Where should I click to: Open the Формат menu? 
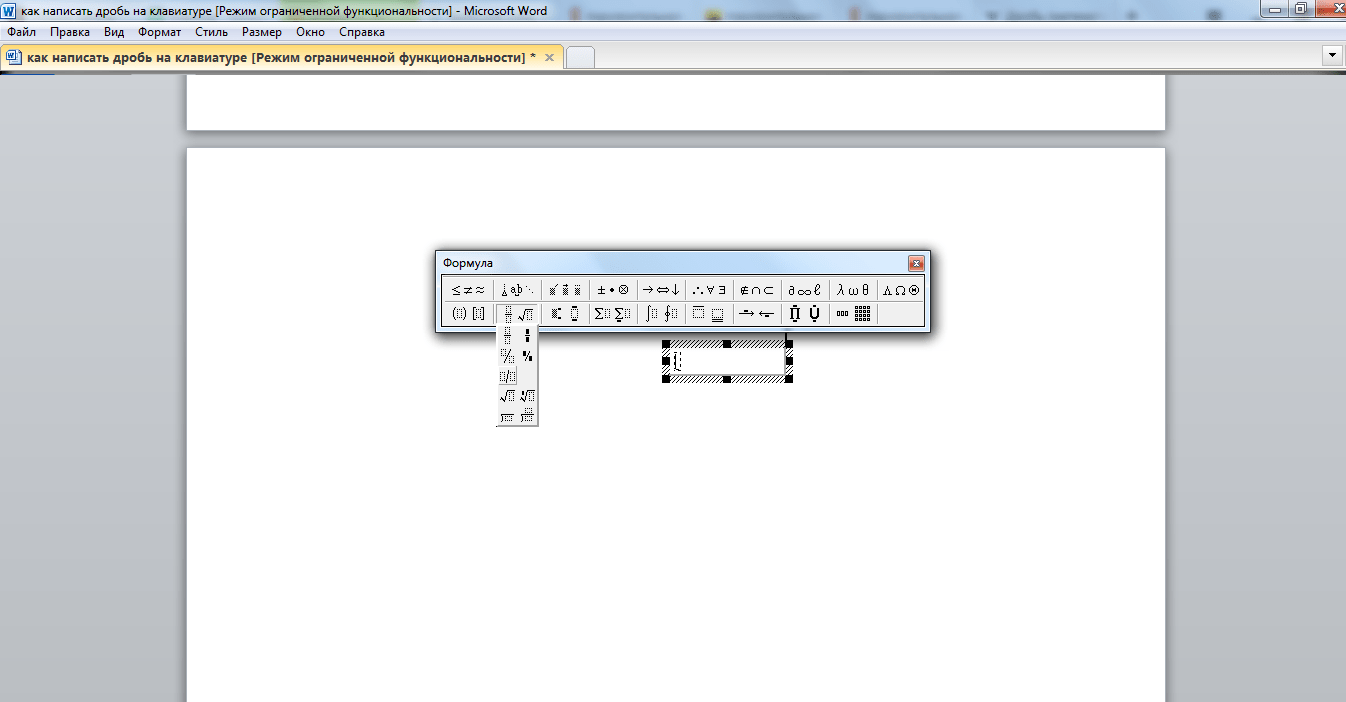click(159, 32)
